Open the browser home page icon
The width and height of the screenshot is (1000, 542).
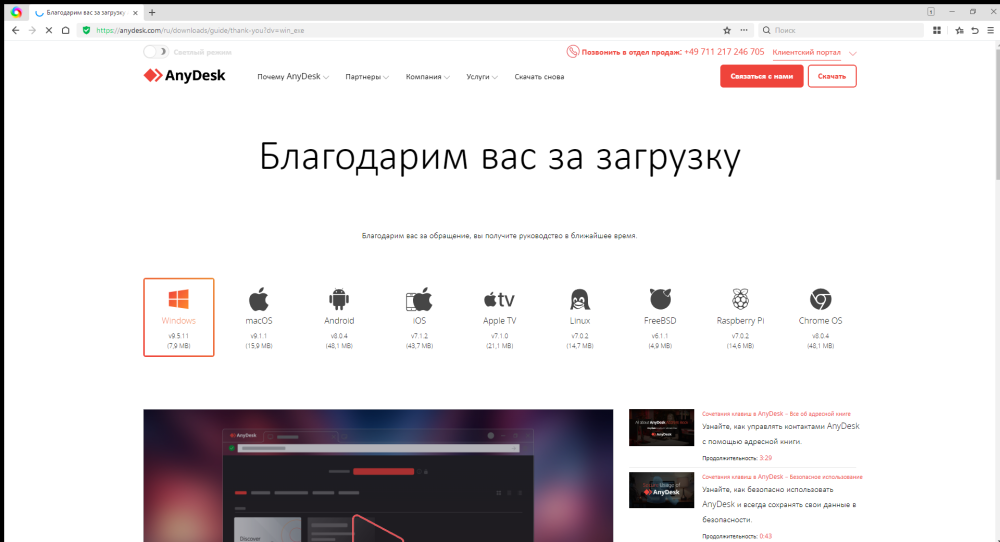click(65, 30)
